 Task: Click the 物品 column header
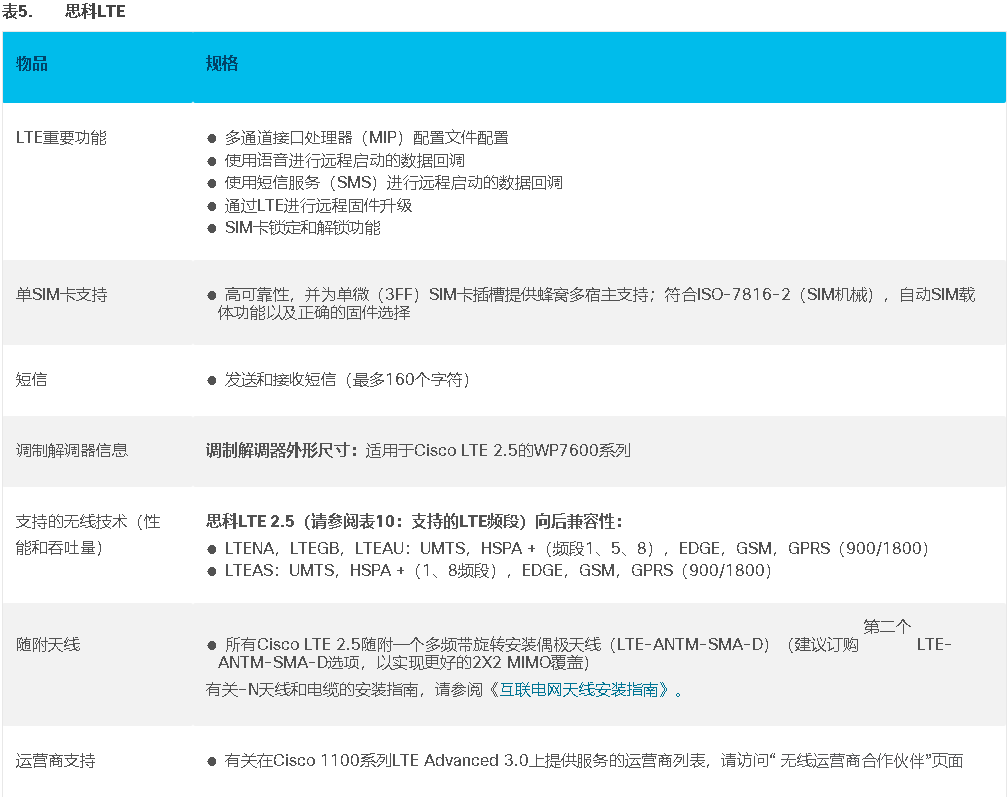(32, 64)
